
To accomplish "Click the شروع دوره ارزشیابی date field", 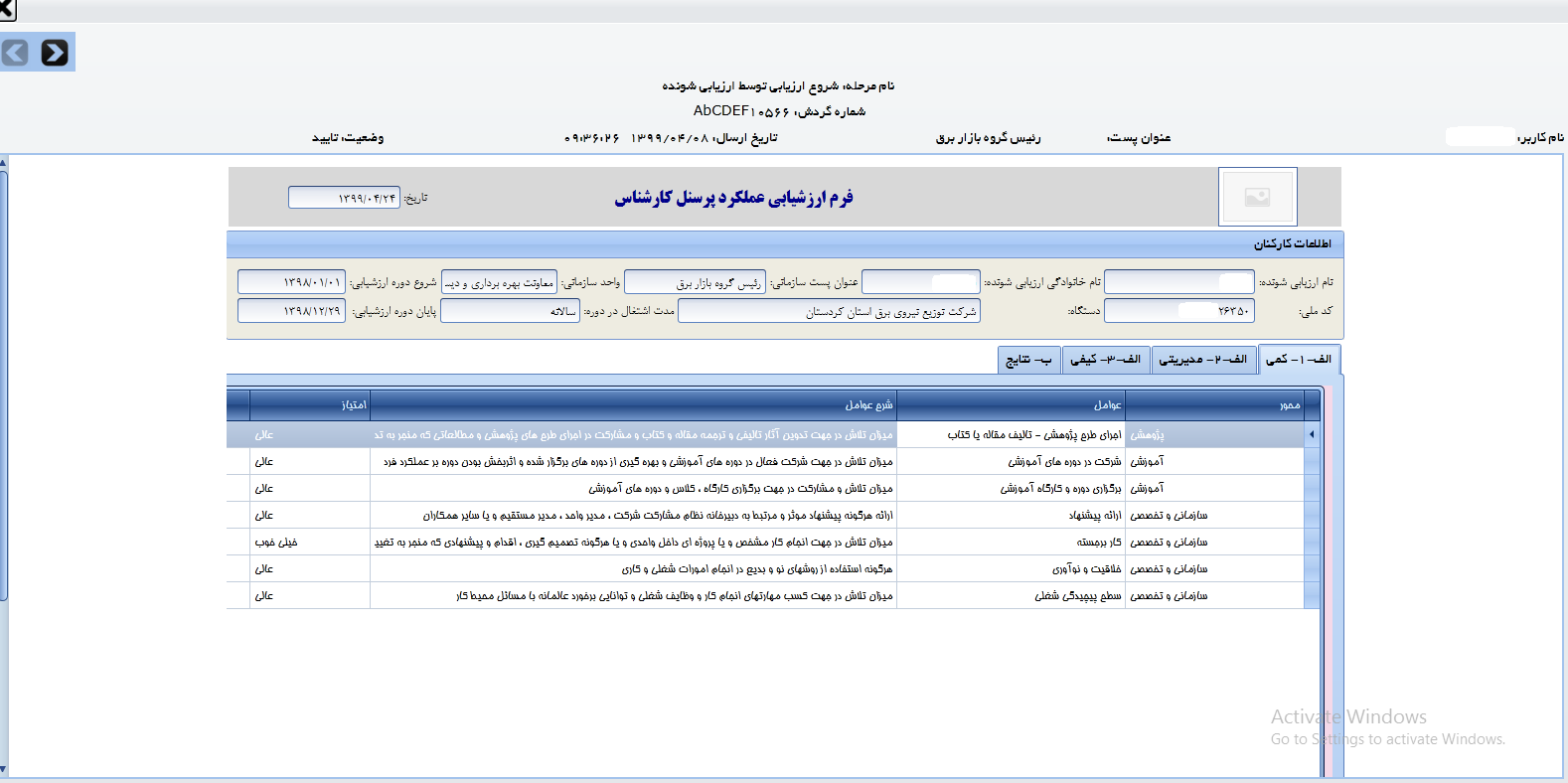I will tap(291, 282).
